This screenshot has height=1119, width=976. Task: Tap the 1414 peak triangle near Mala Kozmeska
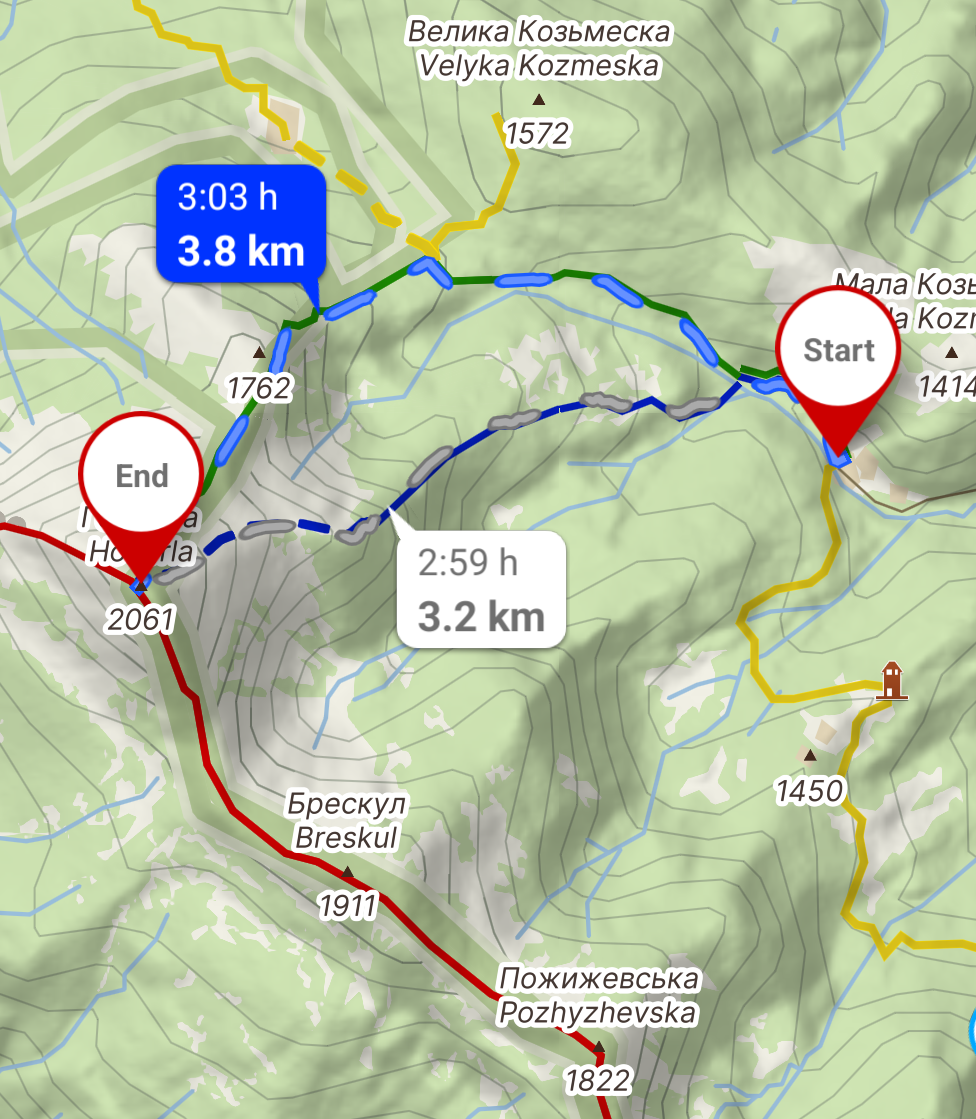pos(951,353)
